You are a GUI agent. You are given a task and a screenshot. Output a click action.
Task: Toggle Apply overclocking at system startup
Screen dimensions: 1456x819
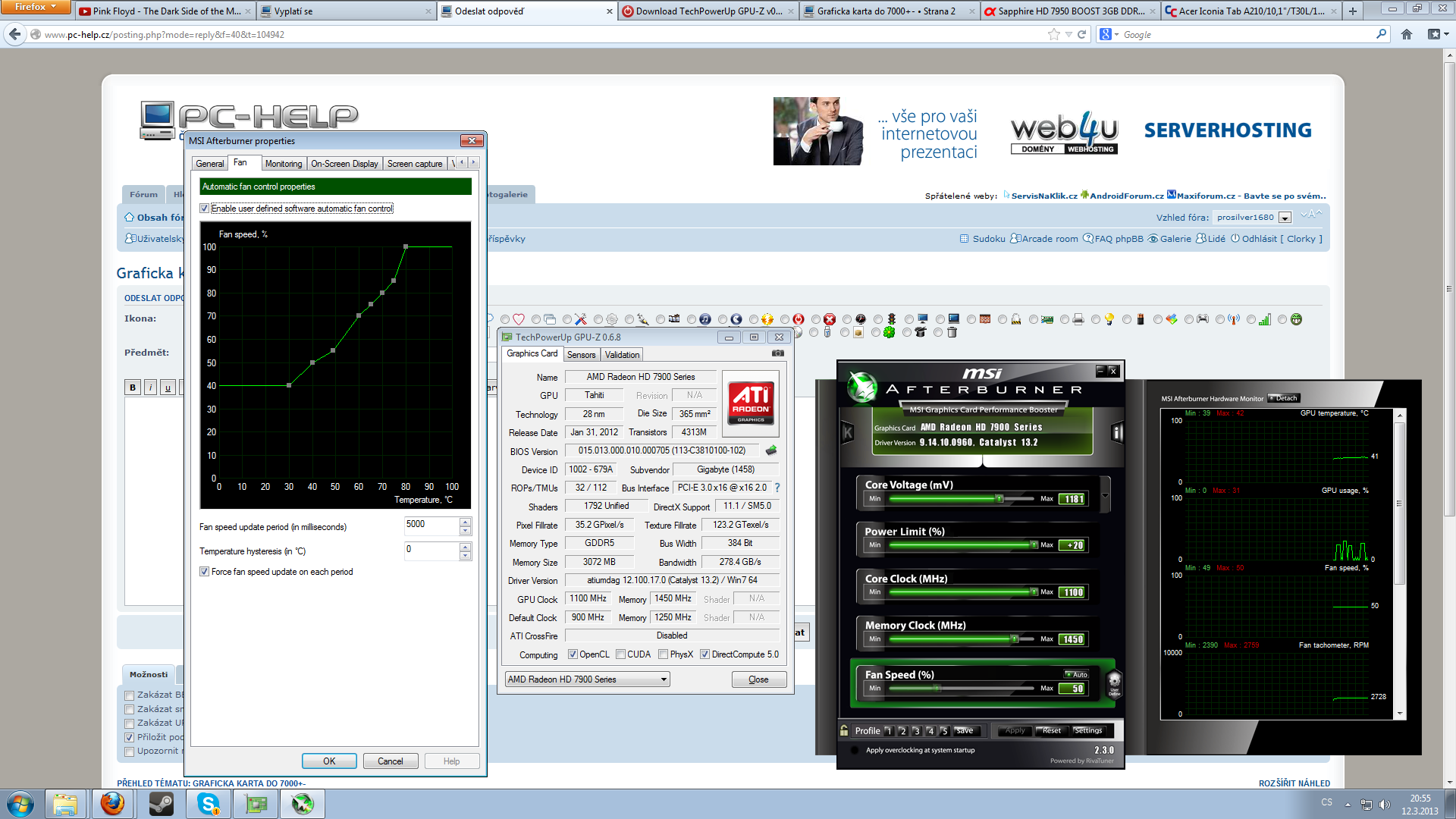tap(855, 750)
